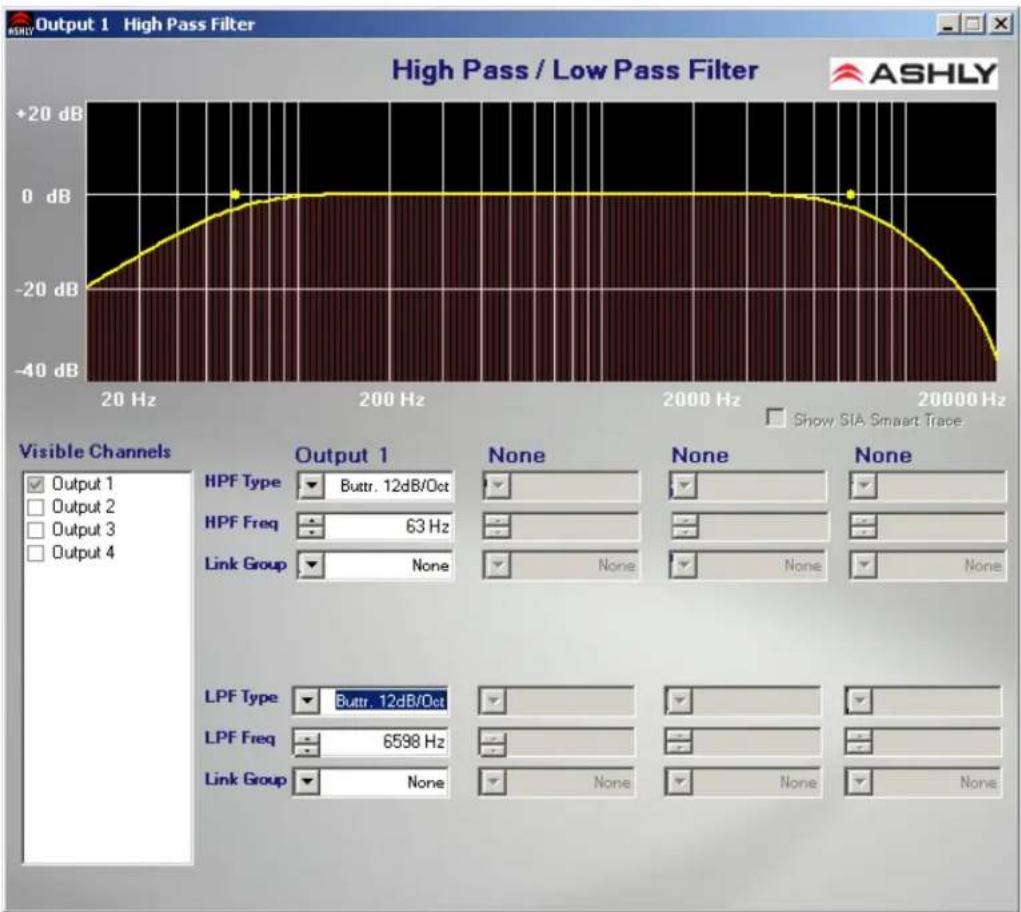Screen dimensions: 1021x912
Task: Open the Output 1 HPF Type dropdown
Action: (x=311, y=486)
